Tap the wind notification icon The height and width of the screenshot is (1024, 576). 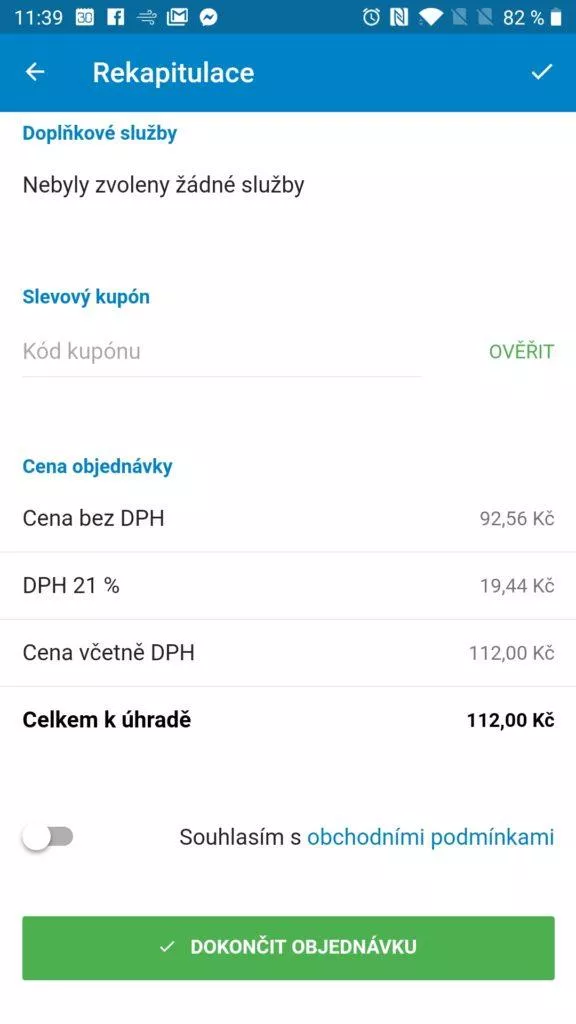tap(146, 18)
